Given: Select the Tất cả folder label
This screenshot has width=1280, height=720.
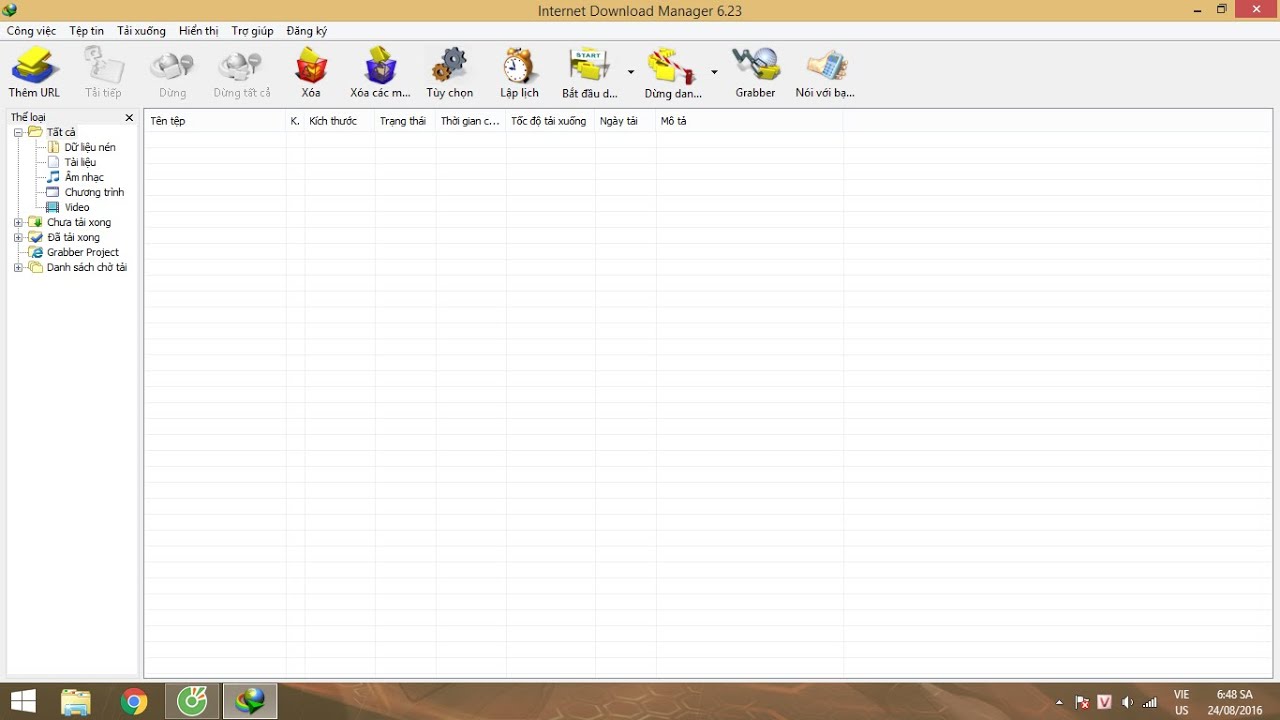Looking at the screenshot, I should coord(61,132).
